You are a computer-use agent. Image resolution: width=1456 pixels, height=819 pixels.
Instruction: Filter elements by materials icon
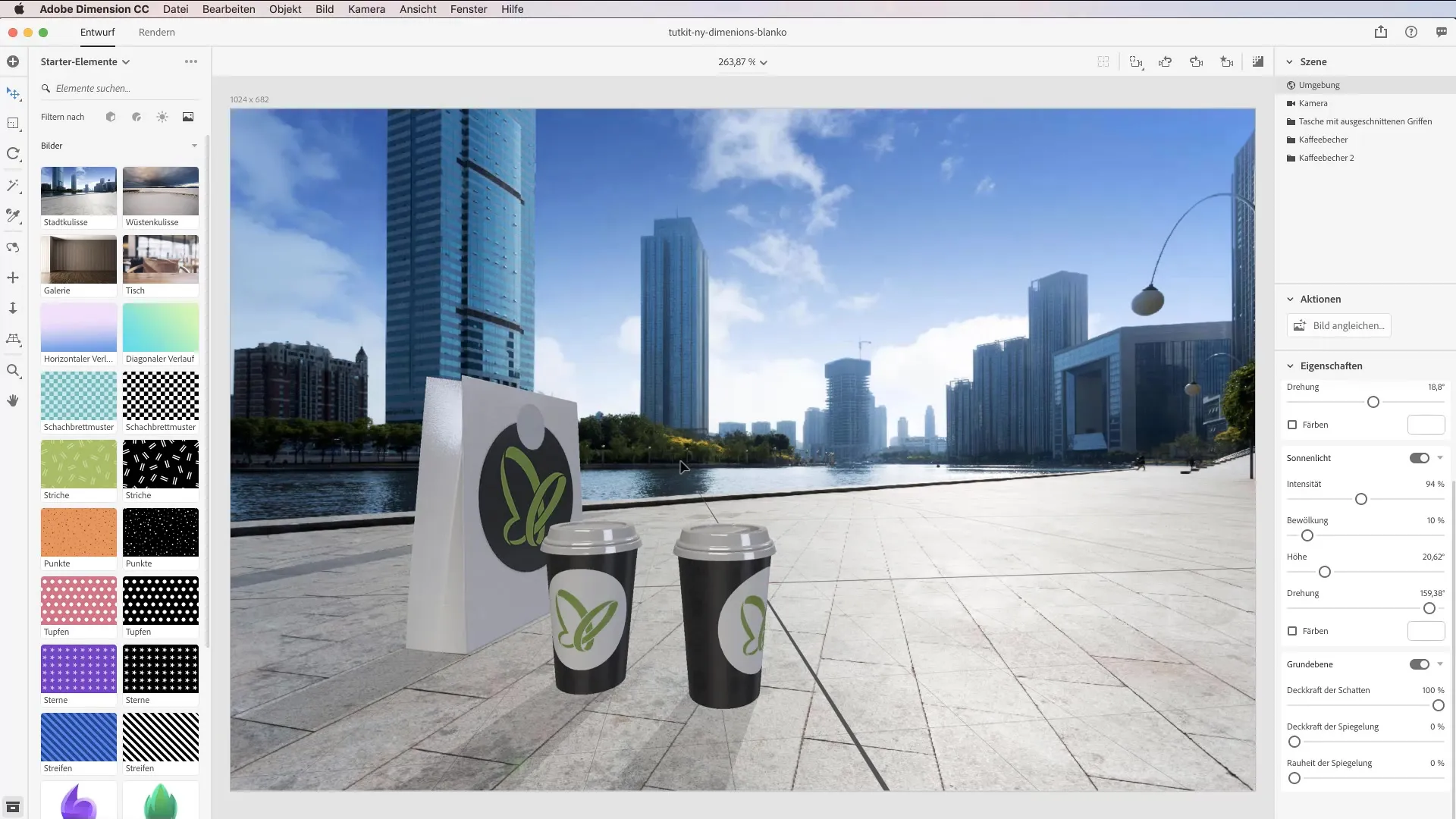(136, 117)
